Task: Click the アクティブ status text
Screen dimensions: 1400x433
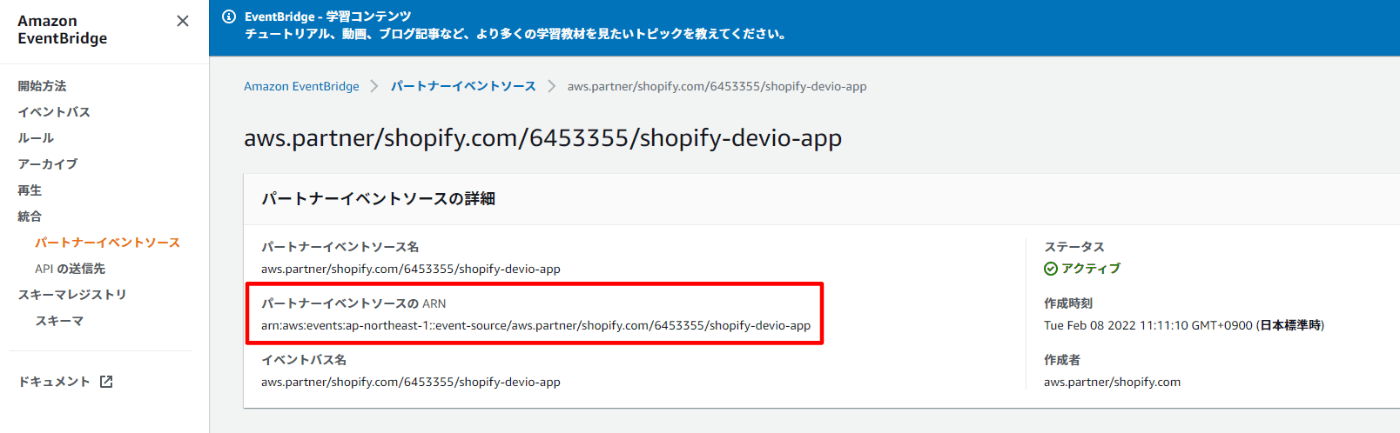Action: click(x=1091, y=269)
